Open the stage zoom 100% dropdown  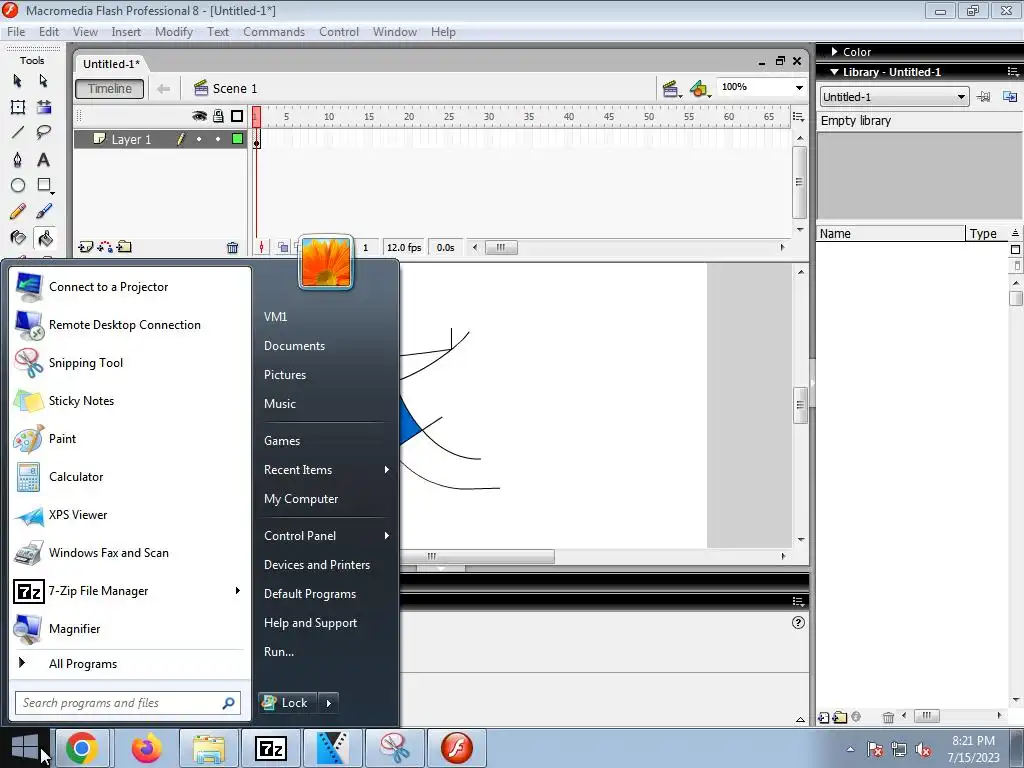pos(799,88)
